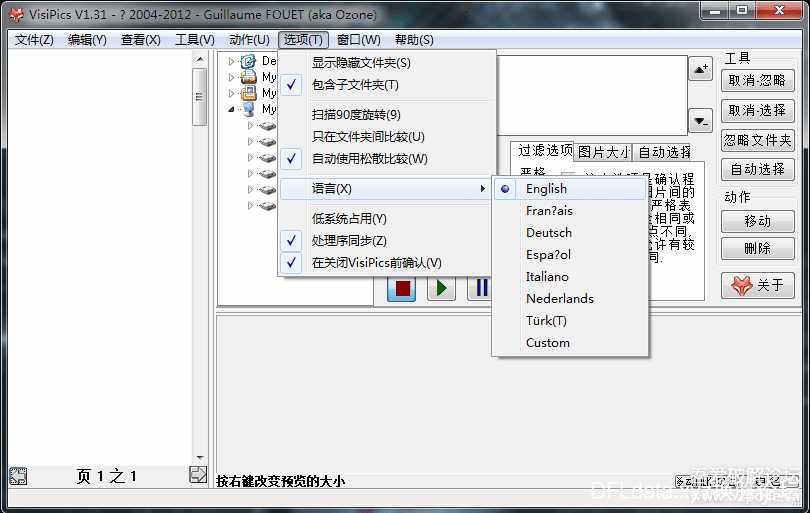
Task: Add folder with the up-arrow plus icon
Action: (700, 69)
